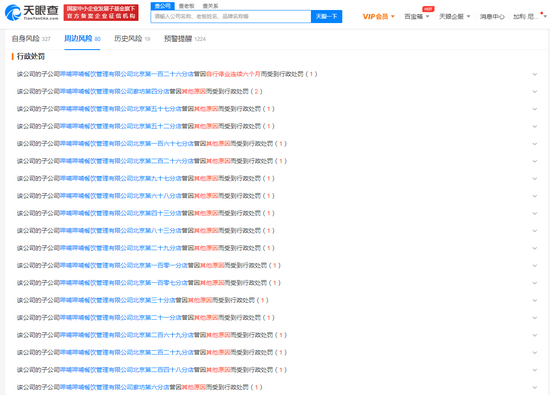Click the red 官方备案企业征信机构 banner
This screenshot has height=395, width=550.
tap(101, 13)
